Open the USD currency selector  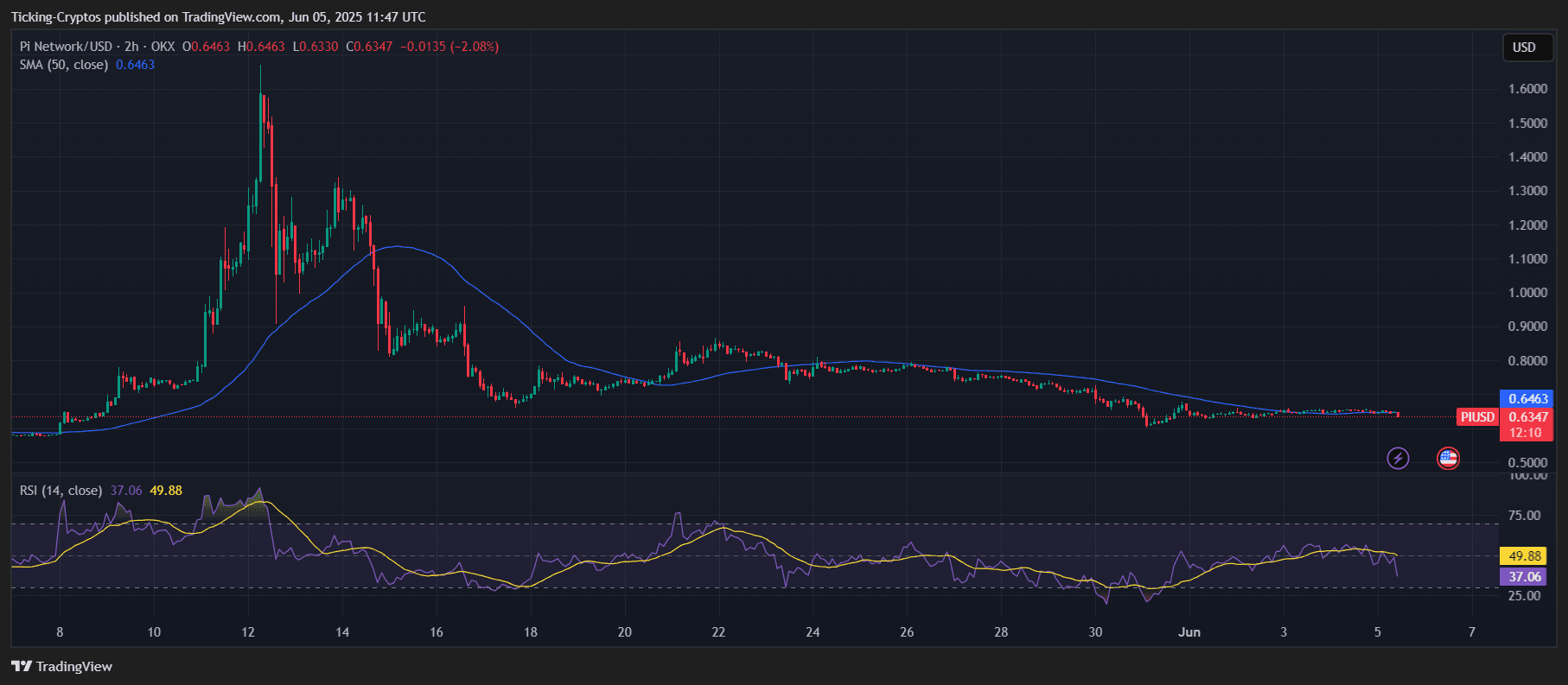(x=1524, y=48)
